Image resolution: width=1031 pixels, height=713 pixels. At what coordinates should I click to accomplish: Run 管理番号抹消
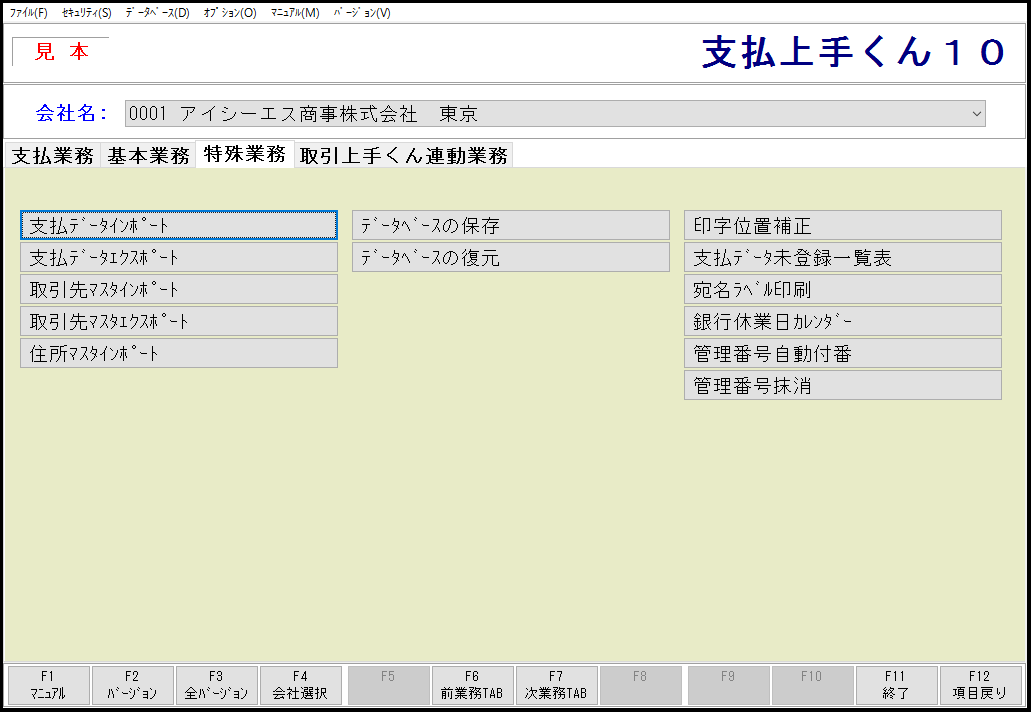[843, 385]
